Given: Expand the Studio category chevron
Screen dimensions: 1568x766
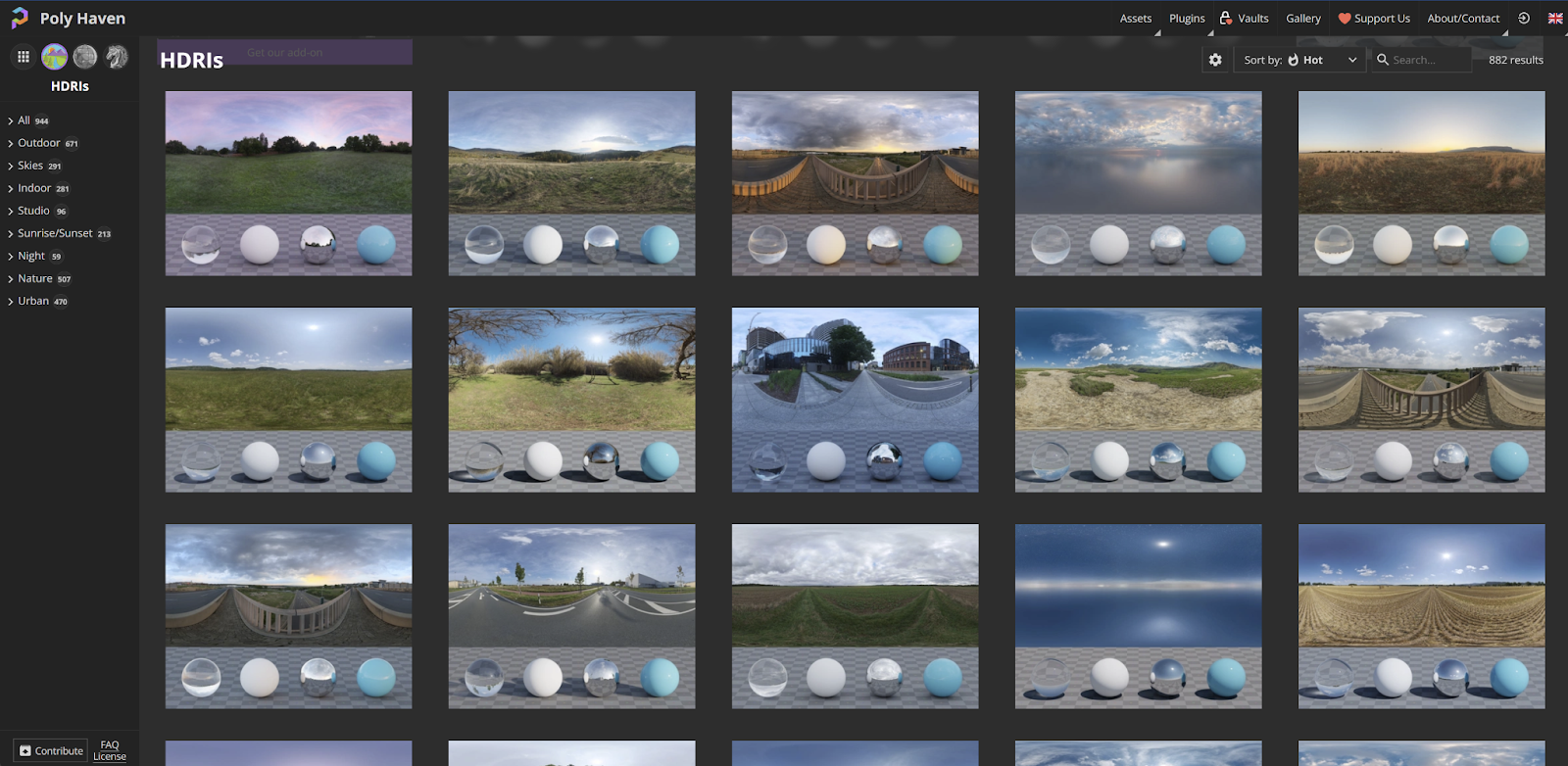Looking at the screenshot, I should 10,212.
